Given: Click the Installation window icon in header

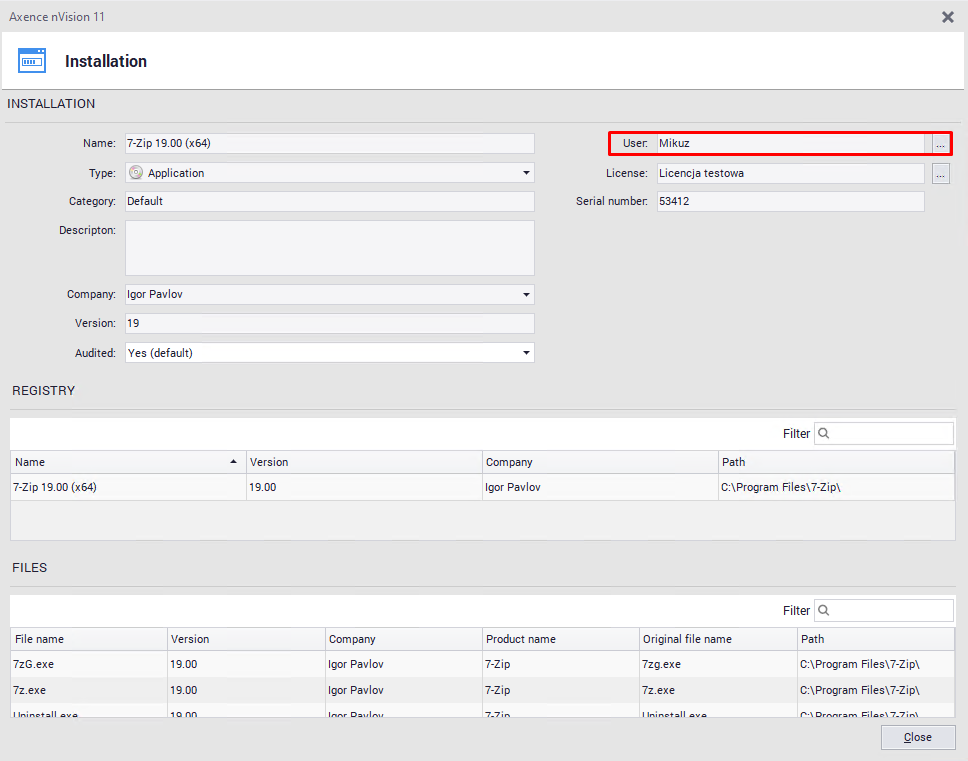Looking at the screenshot, I should tap(32, 60).
